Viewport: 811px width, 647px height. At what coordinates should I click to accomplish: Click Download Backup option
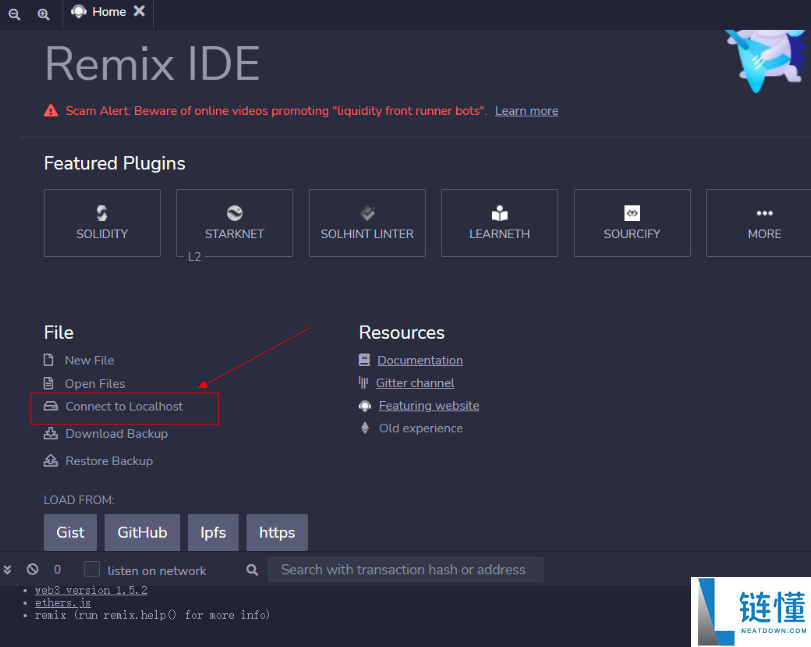[x=116, y=434]
